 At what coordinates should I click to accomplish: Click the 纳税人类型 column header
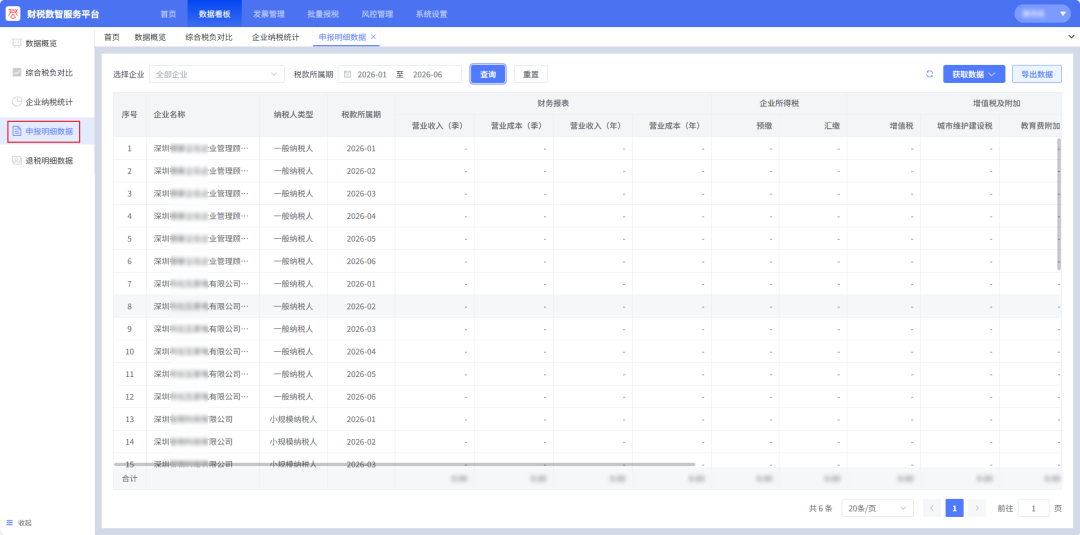293,114
